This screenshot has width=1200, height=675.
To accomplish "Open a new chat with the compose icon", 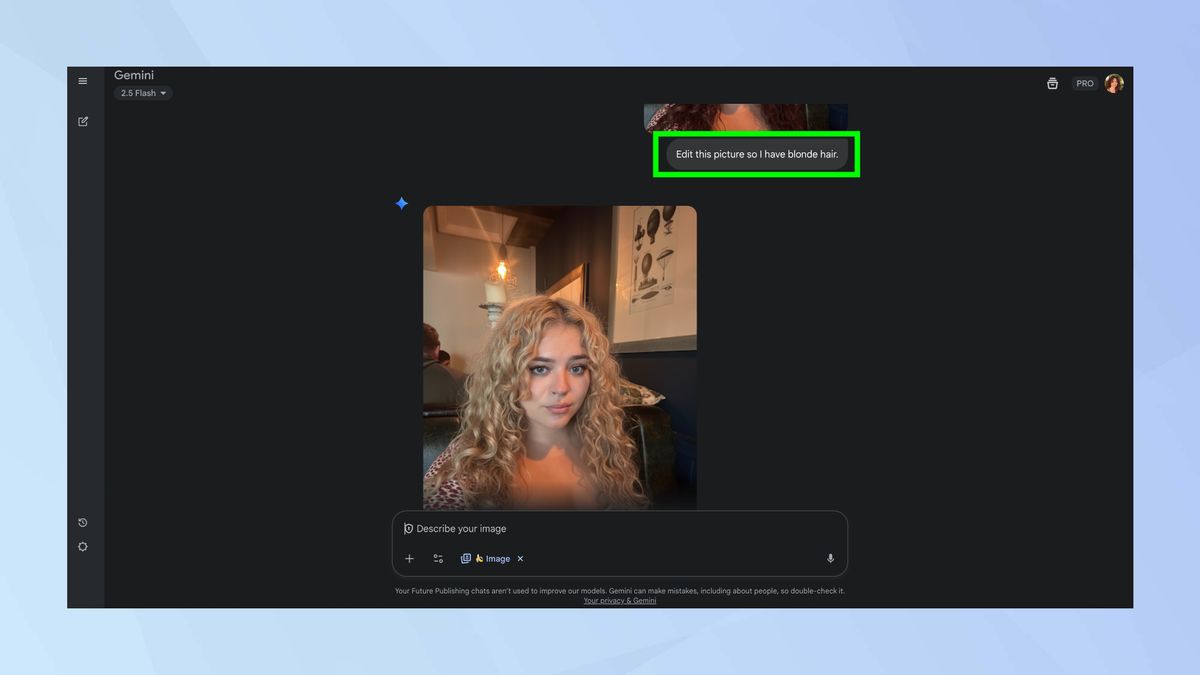I will point(83,120).
